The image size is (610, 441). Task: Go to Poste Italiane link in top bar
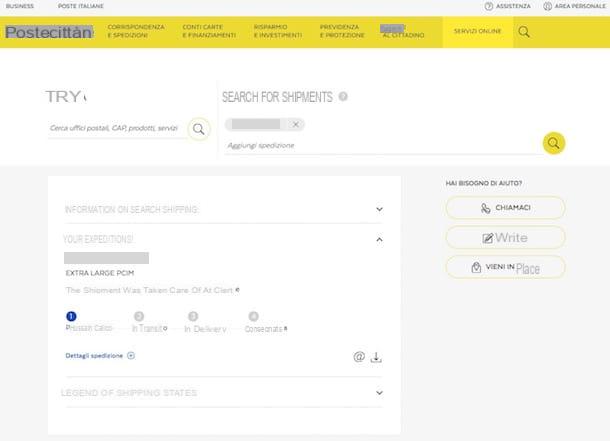[81, 6]
